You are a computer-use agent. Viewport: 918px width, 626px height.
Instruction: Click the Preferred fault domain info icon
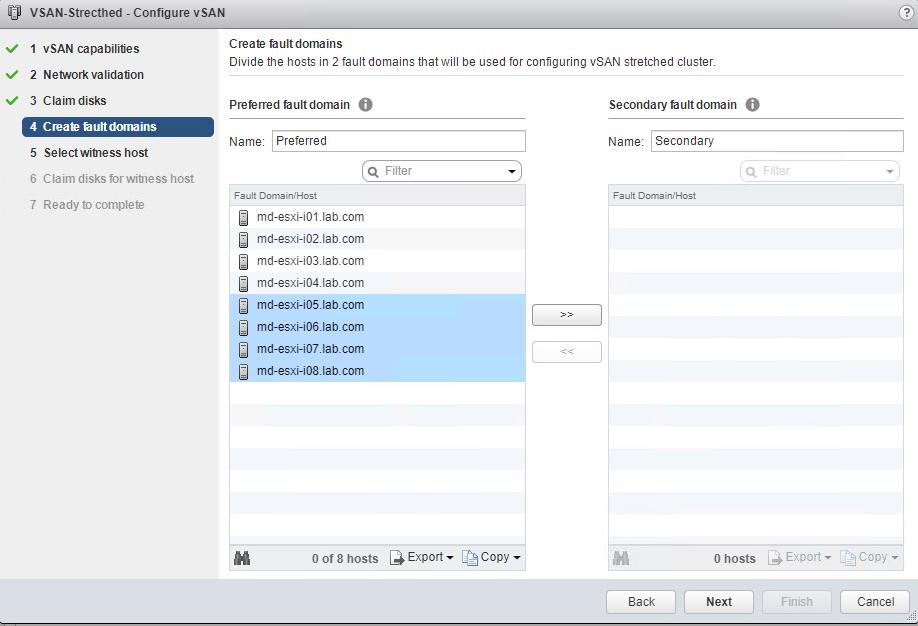(x=365, y=105)
